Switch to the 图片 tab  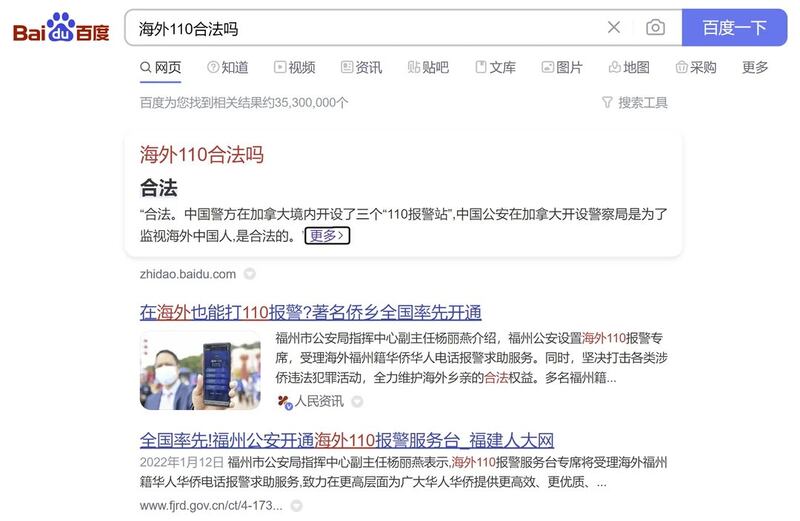(562, 67)
